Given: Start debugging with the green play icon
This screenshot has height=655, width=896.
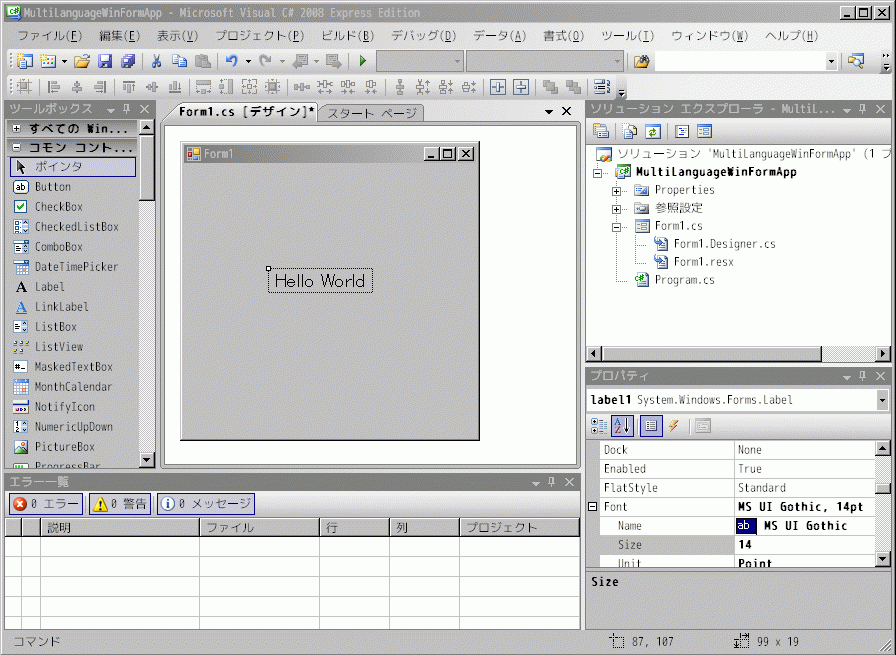Looking at the screenshot, I should 362,61.
